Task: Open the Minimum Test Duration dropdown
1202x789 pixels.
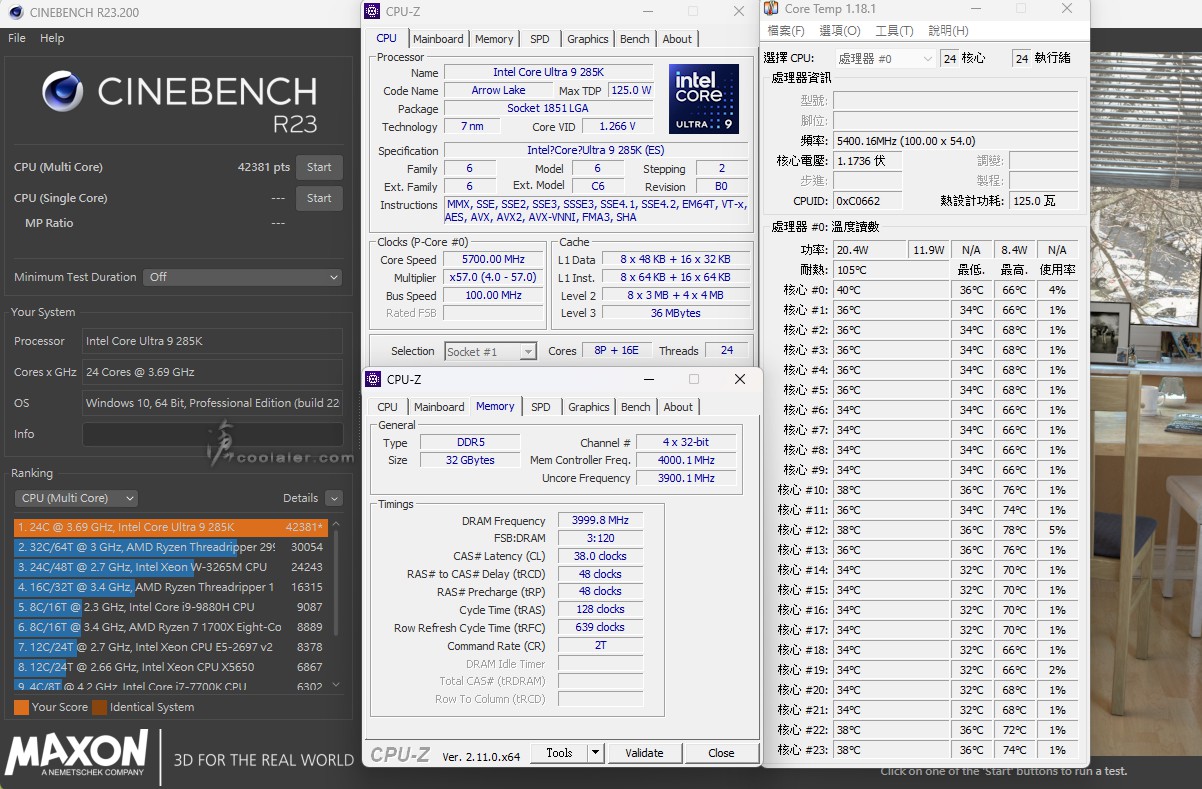Action: [x=243, y=277]
